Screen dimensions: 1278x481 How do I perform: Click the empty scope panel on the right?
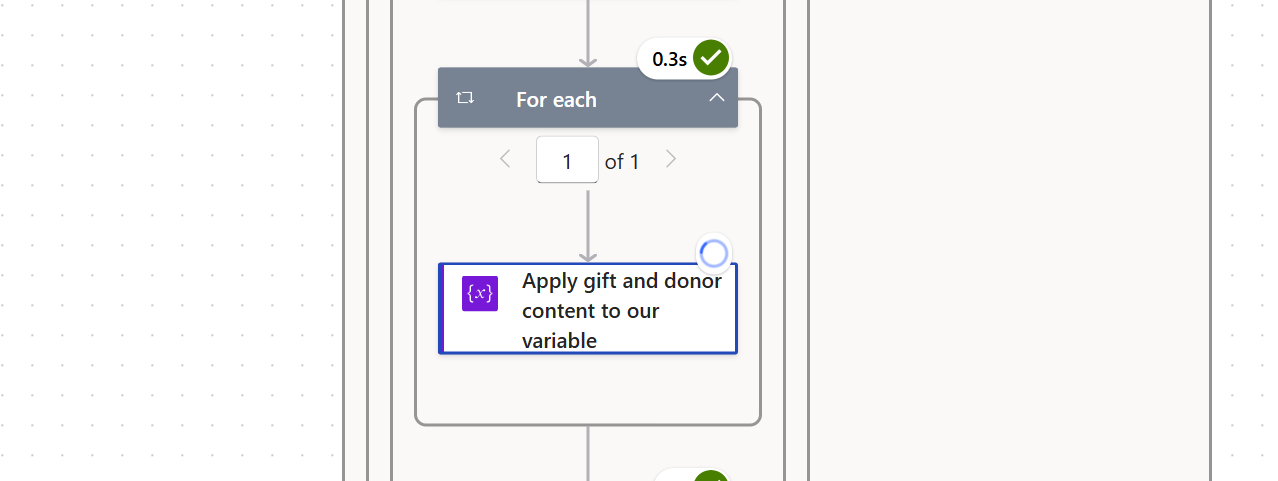click(x=1009, y=240)
